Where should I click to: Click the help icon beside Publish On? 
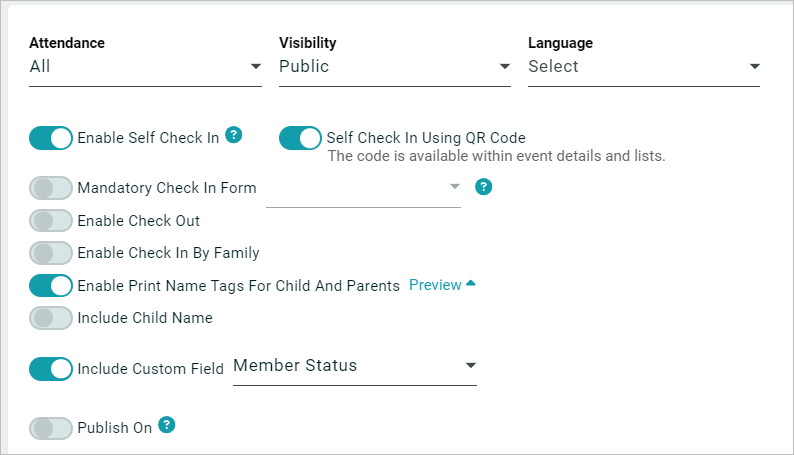(167, 425)
